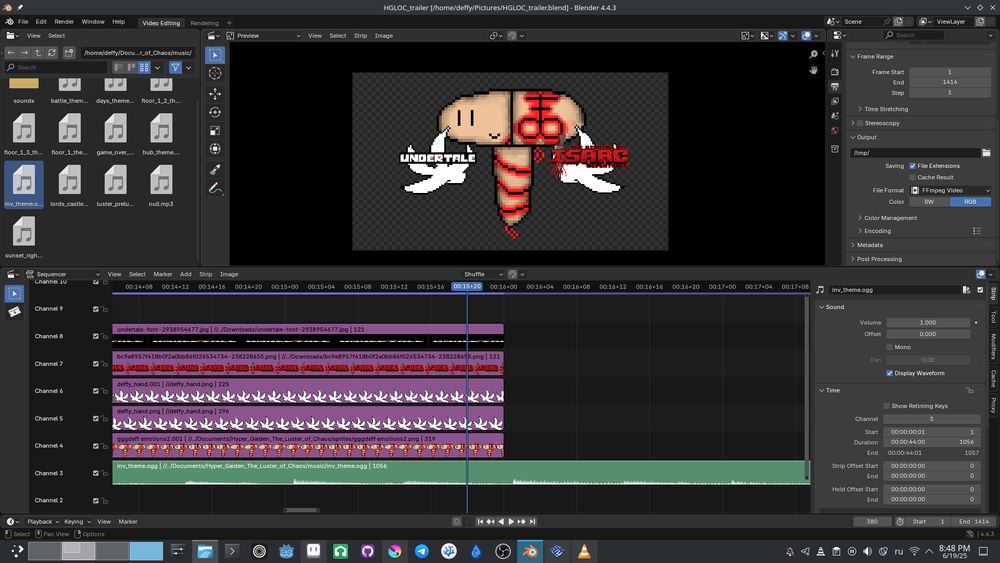Image resolution: width=1000 pixels, height=563 pixels.
Task: Select the Scale tool in preview toolbar
Action: pos(215,131)
